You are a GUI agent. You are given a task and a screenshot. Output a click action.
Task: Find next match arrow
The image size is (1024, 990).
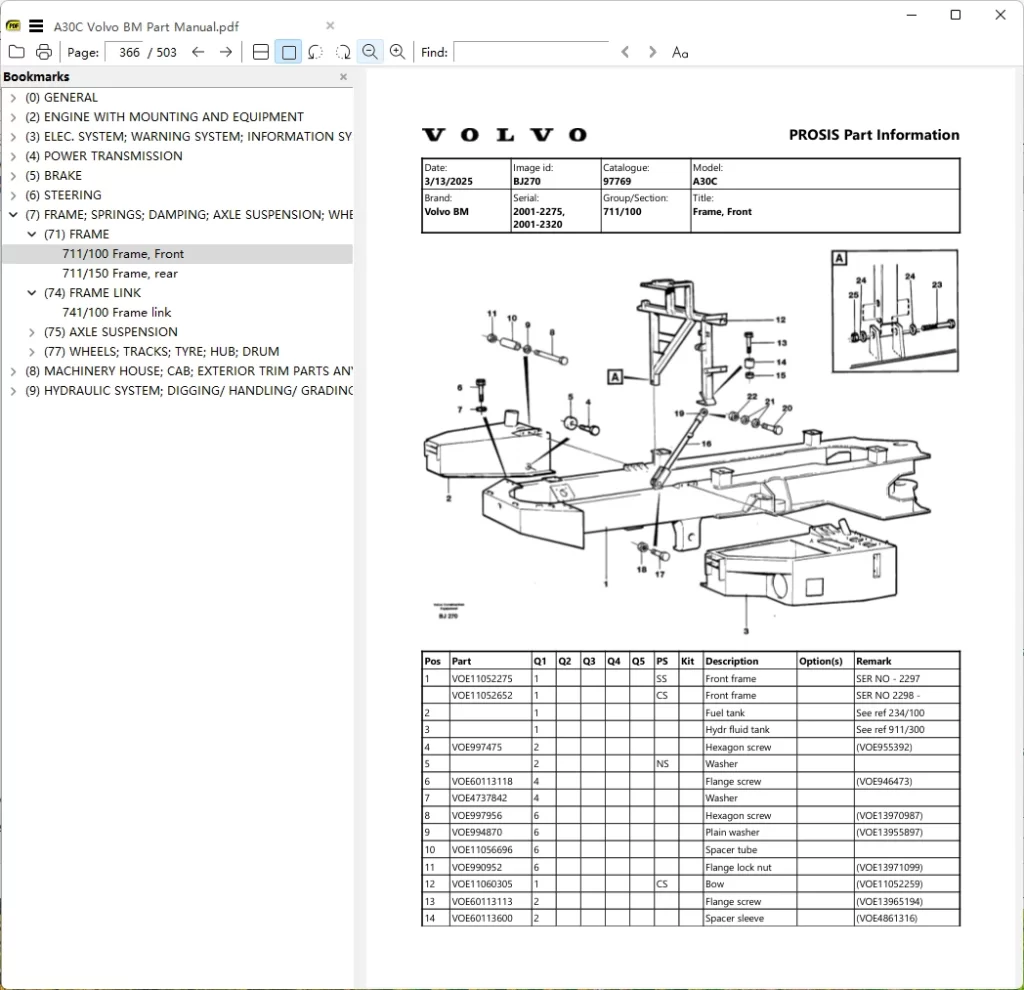(x=652, y=52)
